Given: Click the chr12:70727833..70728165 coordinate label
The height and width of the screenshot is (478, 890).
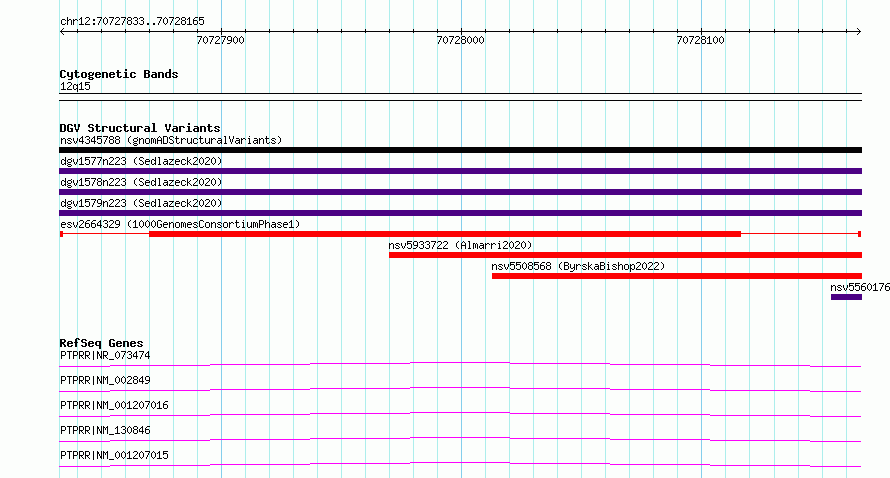Looking at the screenshot, I should pos(132,21).
